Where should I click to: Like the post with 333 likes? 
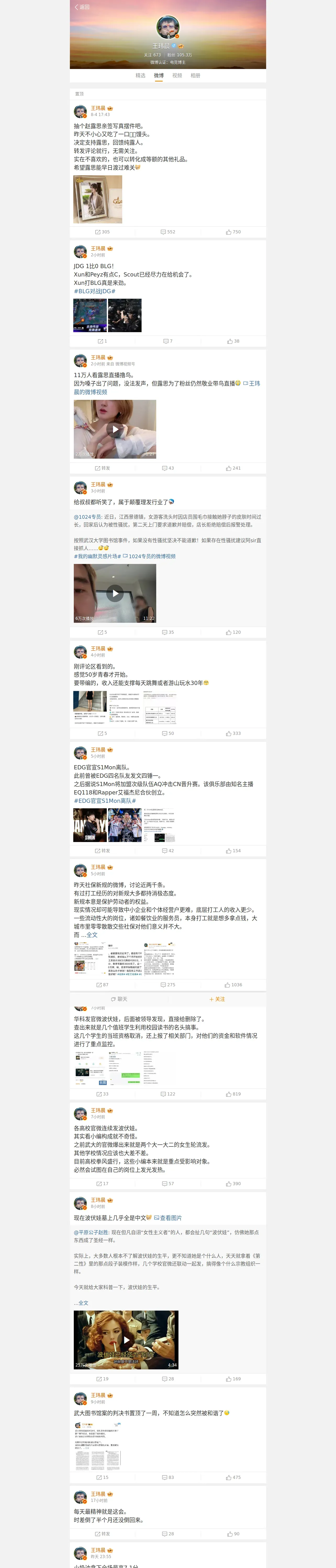coord(234,734)
